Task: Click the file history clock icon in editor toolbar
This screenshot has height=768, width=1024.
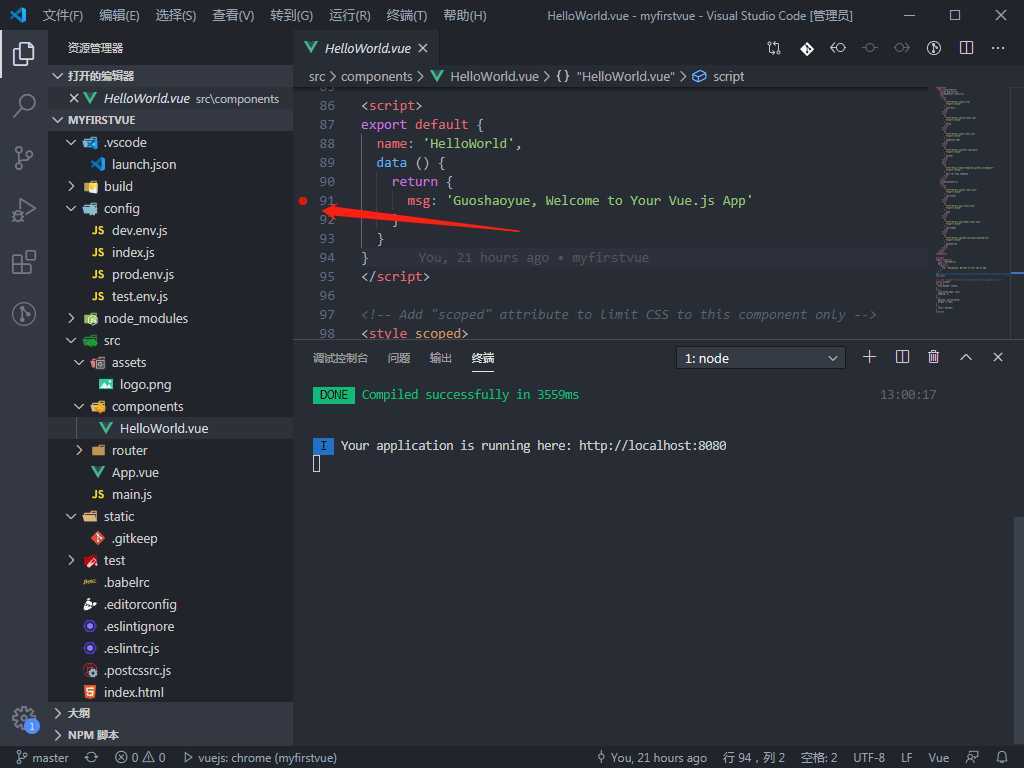Action: pyautogui.click(x=934, y=48)
